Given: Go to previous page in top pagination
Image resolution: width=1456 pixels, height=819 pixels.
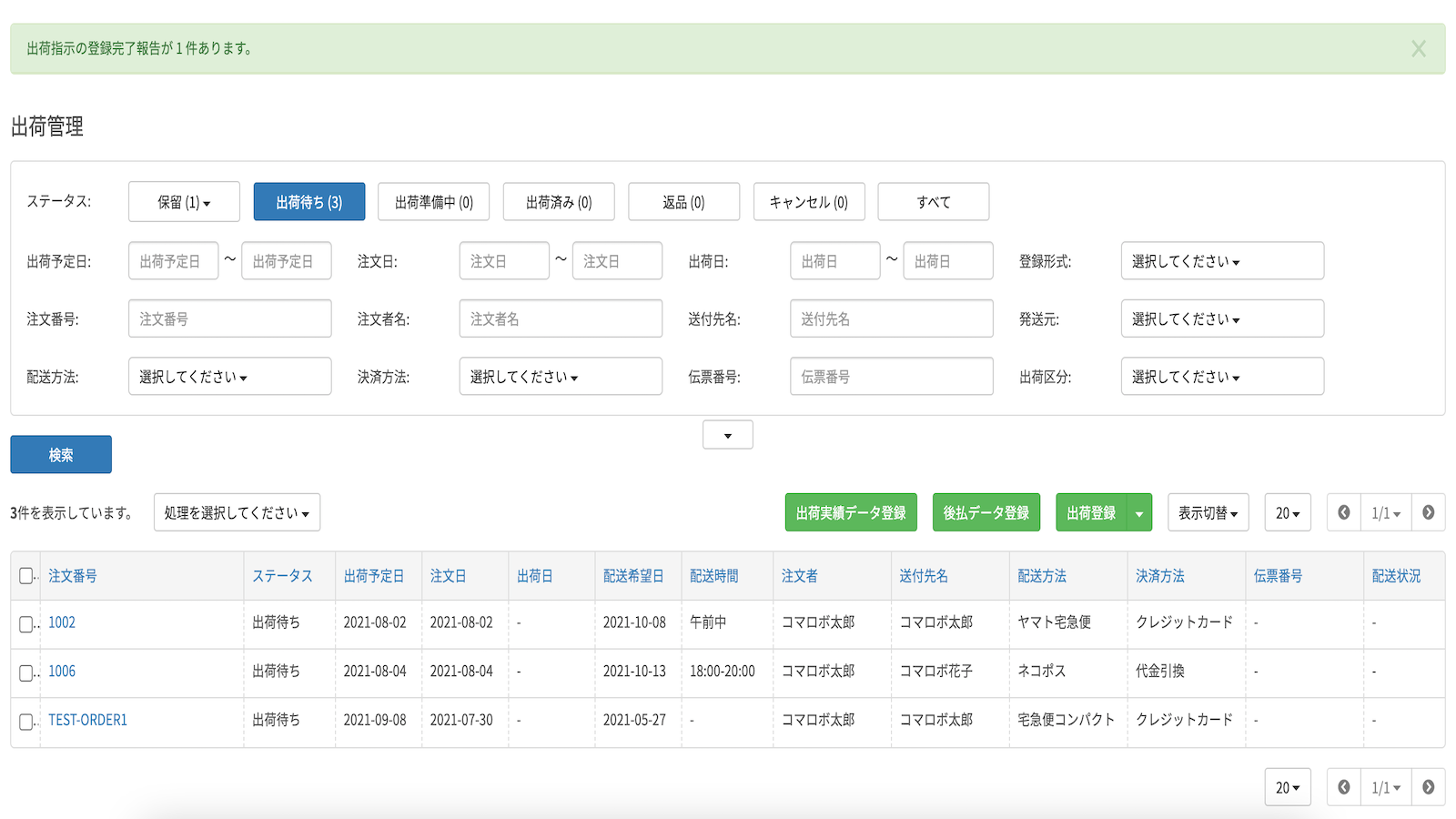Looking at the screenshot, I should point(1344,512).
